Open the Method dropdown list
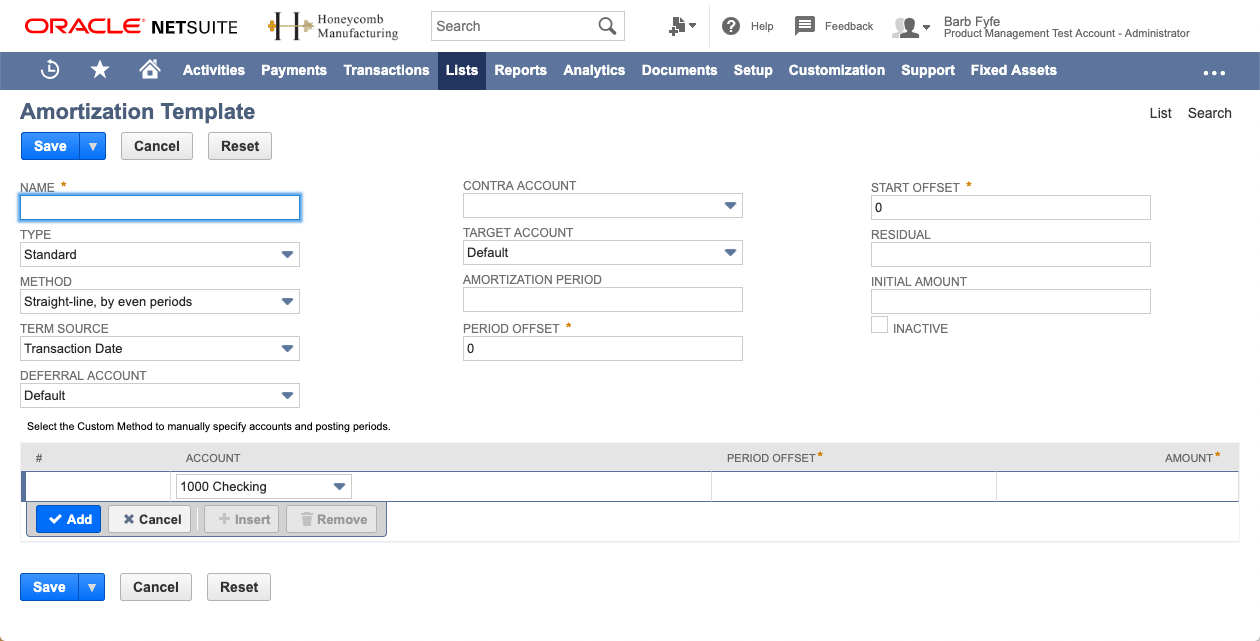Viewport: 1260px width, 641px height. point(287,302)
